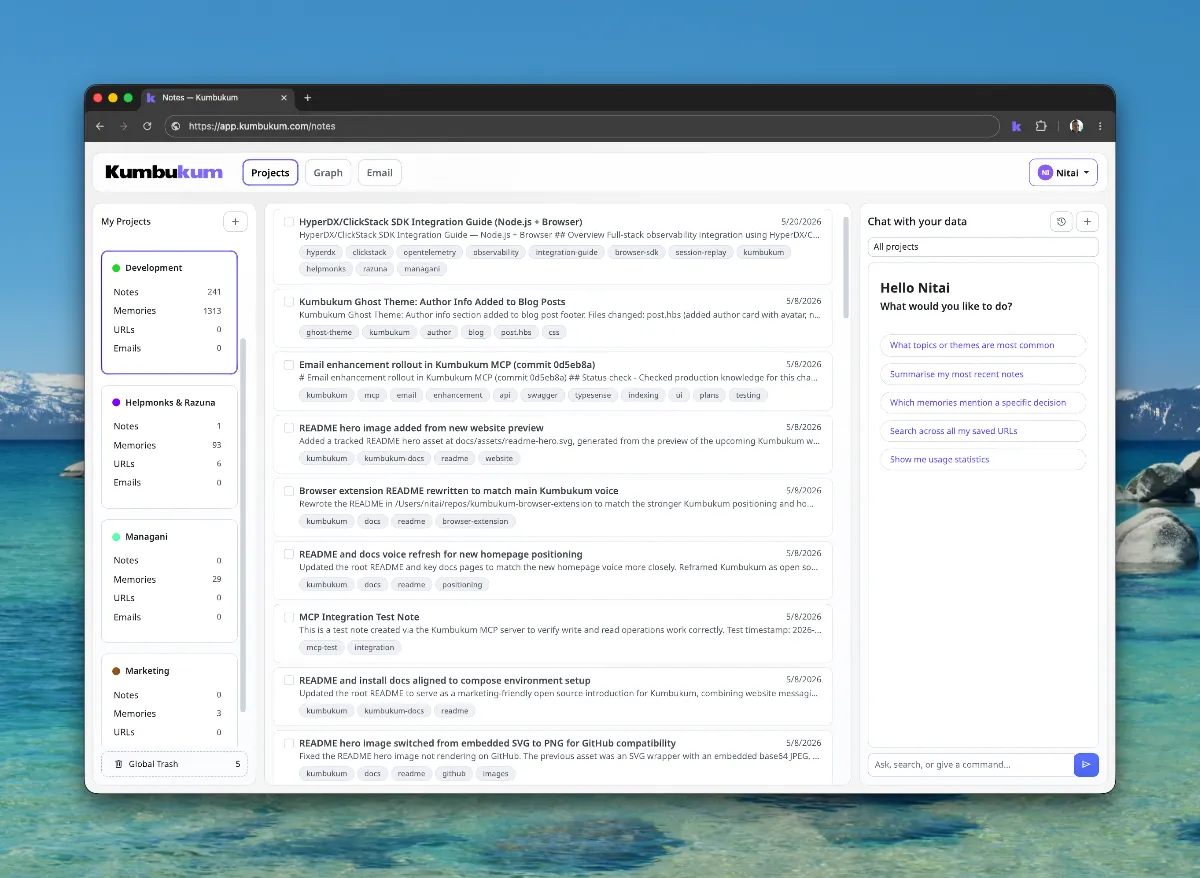Open browser profile avatar

point(1076,126)
